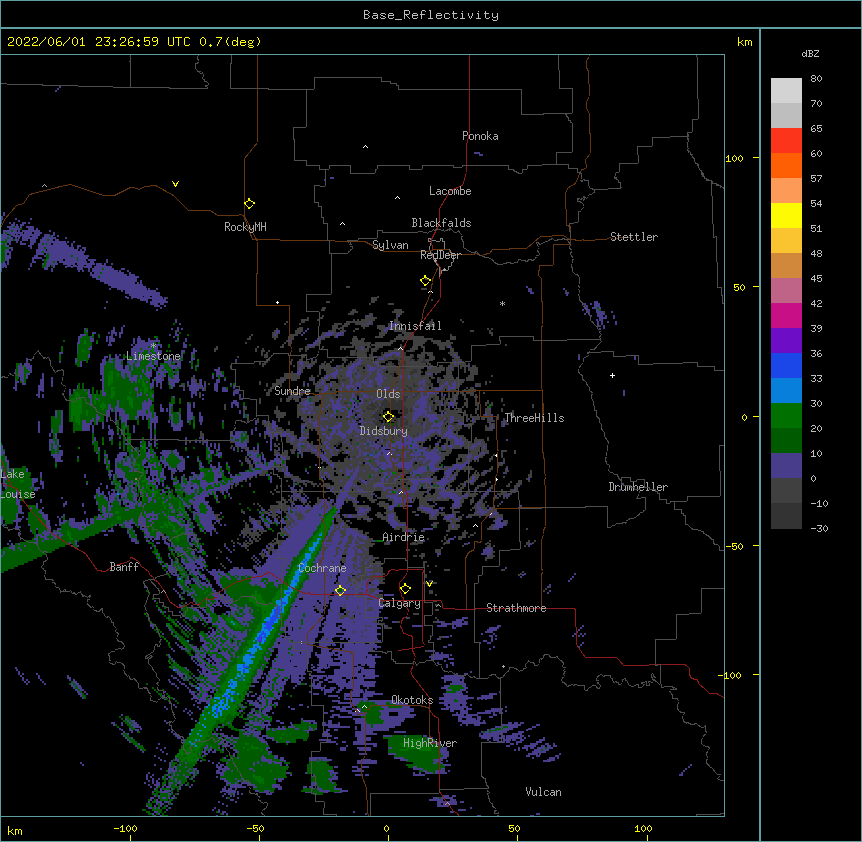This screenshot has height=842, width=862.
Task: Click the Ponoka city label
Action: pos(480,136)
